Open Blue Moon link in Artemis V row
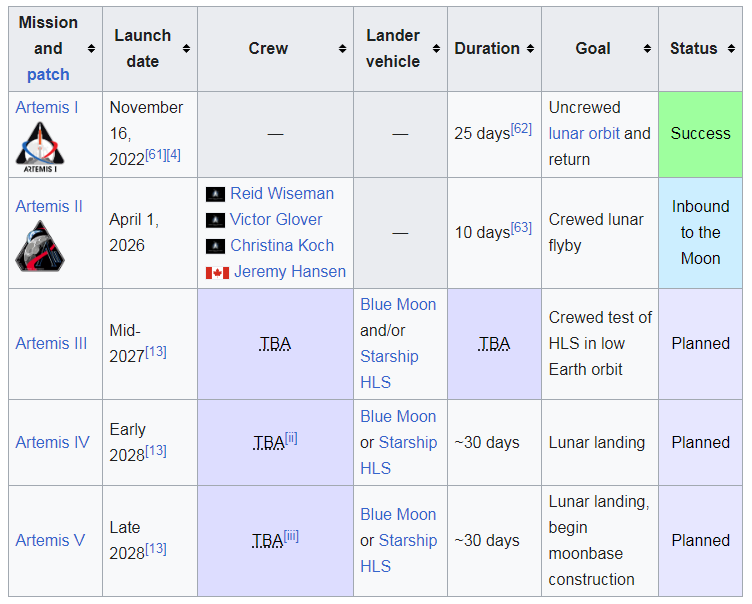 point(398,515)
